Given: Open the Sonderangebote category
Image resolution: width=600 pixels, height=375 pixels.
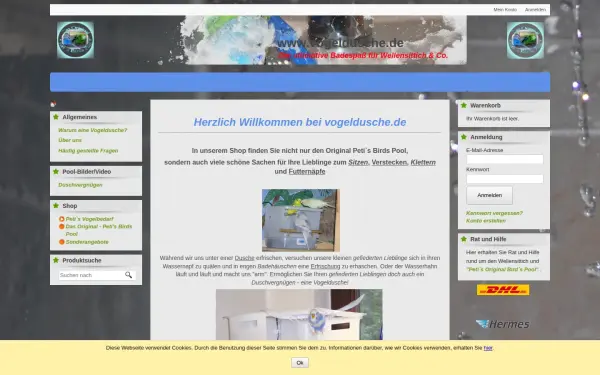Looking at the screenshot, I should click(x=87, y=242).
